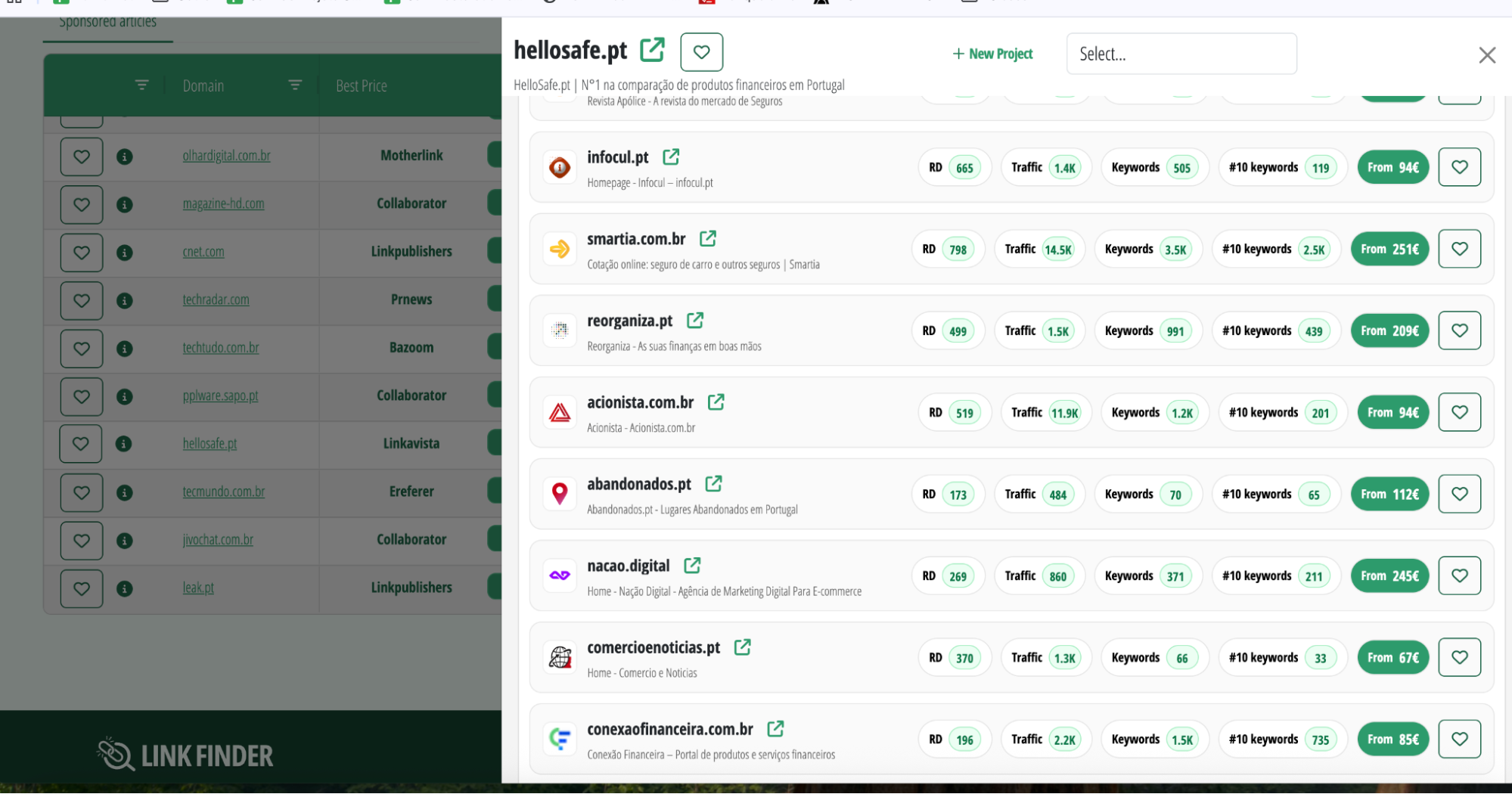Open hellosafe.pt domain link in table
Image resolution: width=1512 pixels, height=794 pixels.
click(x=210, y=444)
